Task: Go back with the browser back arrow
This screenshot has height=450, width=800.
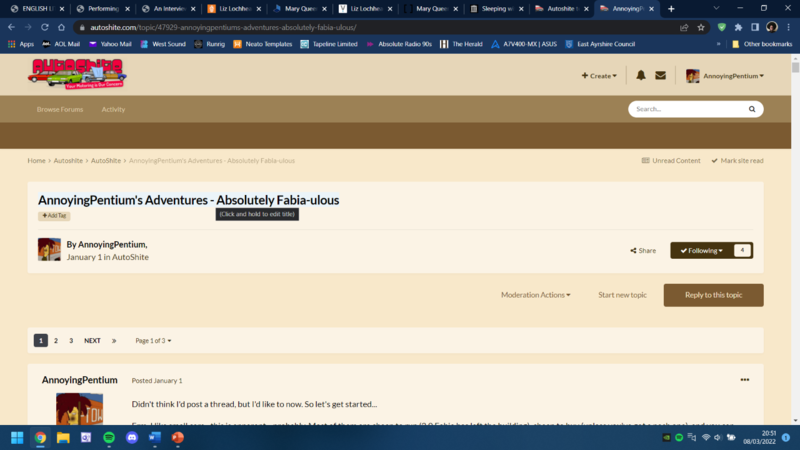Action: coord(11,27)
